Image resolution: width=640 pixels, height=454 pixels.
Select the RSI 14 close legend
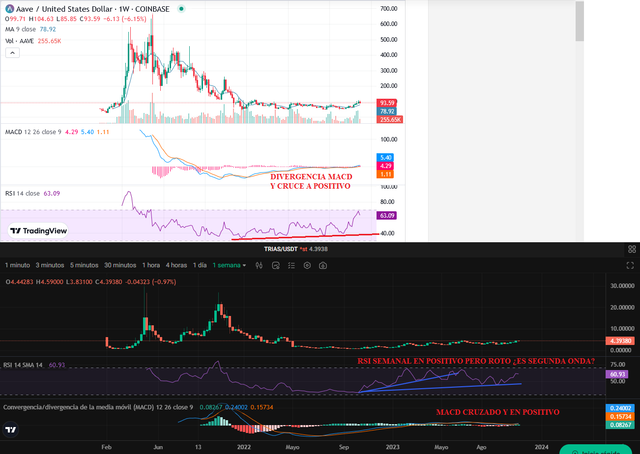point(33,194)
